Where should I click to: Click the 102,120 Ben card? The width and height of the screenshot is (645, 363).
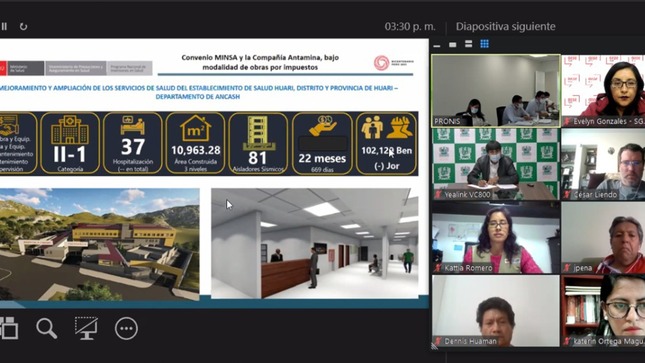click(x=387, y=143)
